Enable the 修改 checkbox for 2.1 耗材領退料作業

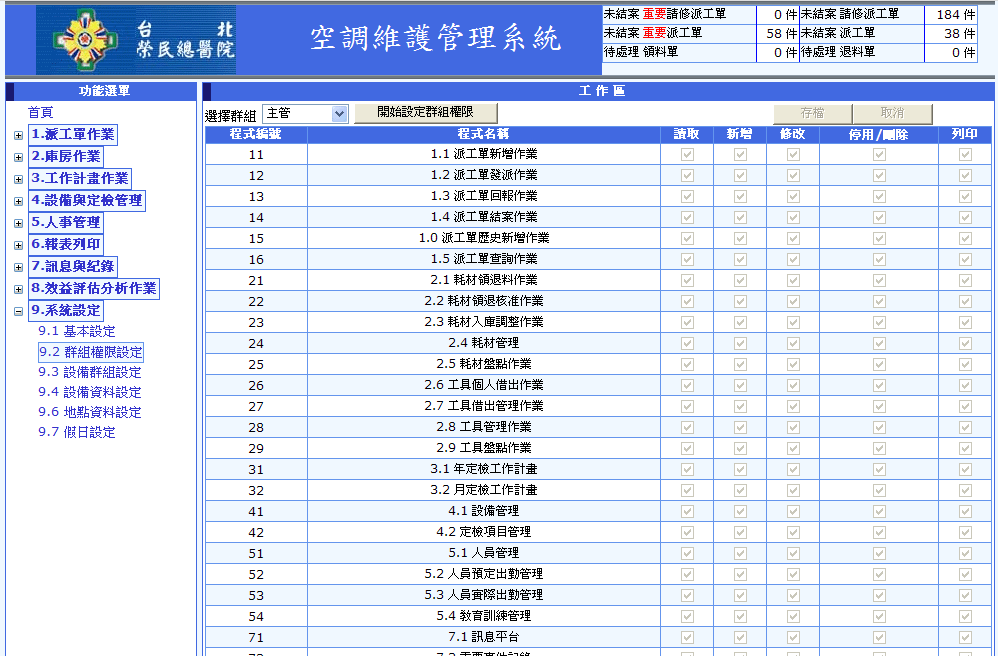[x=792, y=280]
